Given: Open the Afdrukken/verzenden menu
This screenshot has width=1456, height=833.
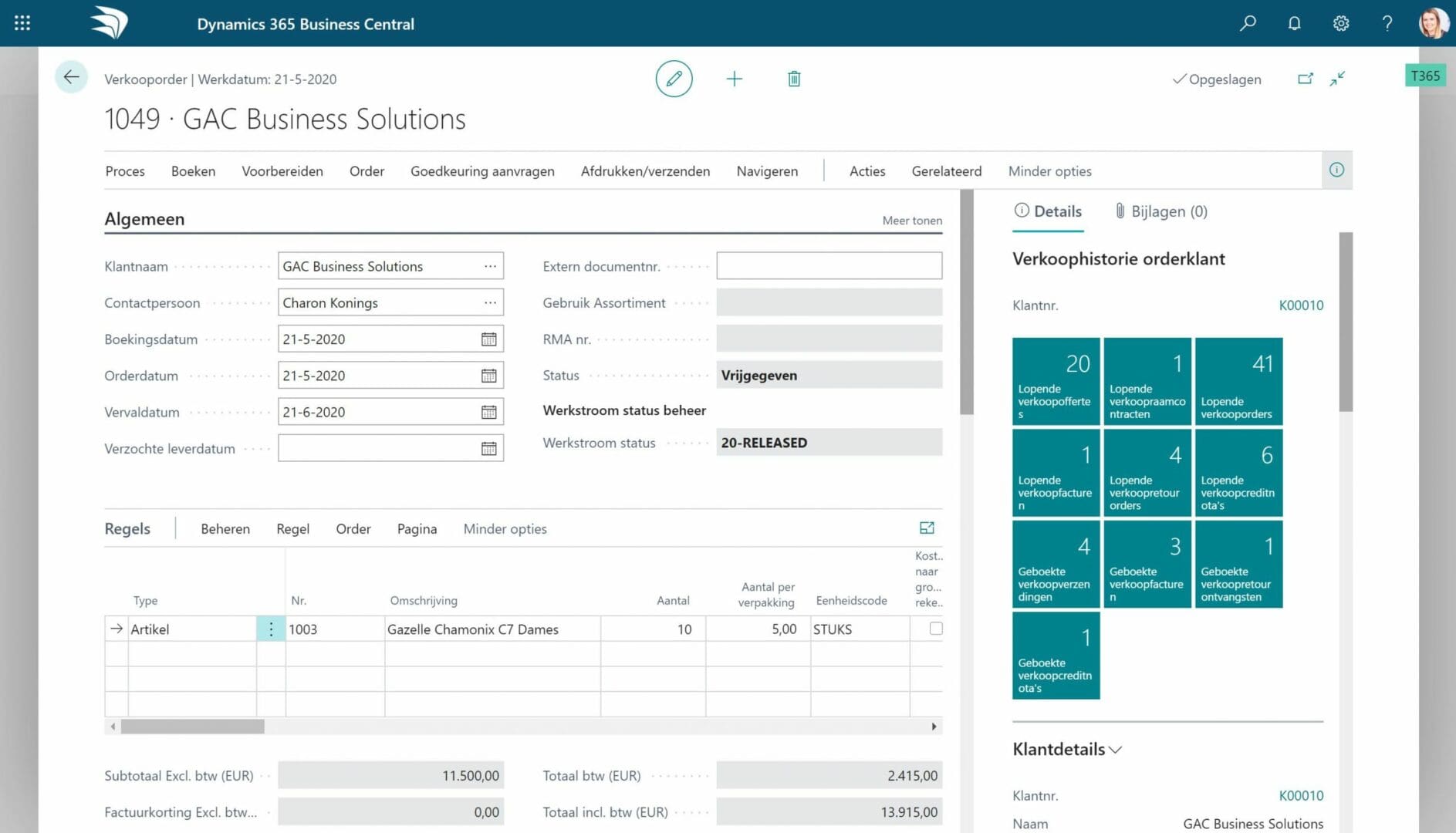Looking at the screenshot, I should [645, 171].
